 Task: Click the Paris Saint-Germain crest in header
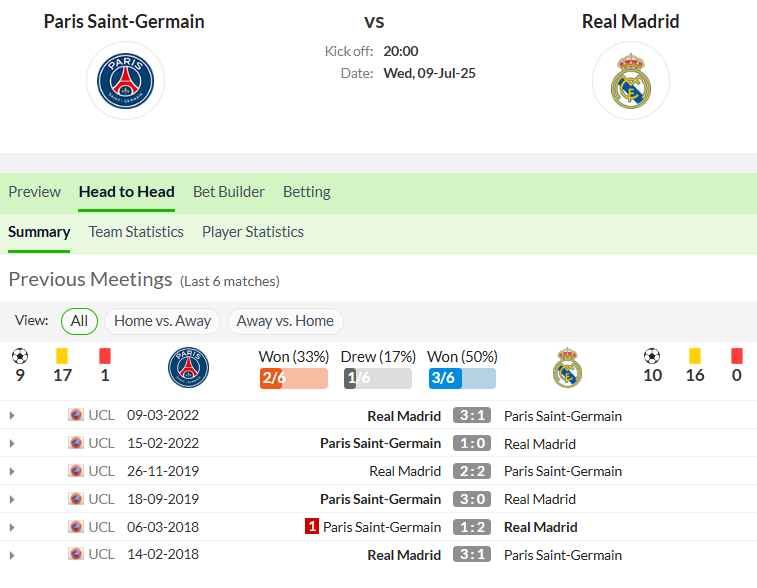click(x=126, y=81)
